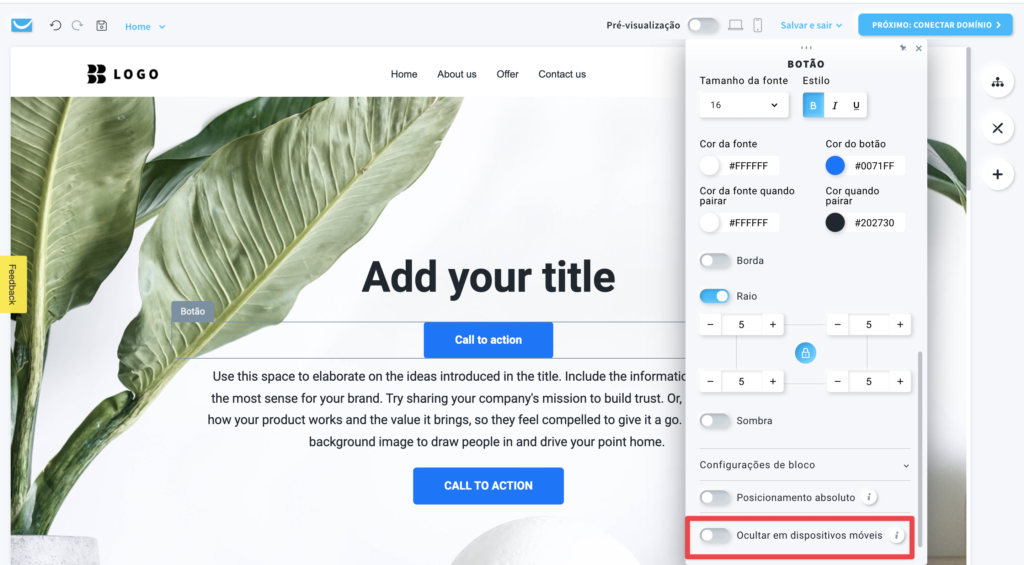Grab the panel drag handle dots

(x=806, y=47)
